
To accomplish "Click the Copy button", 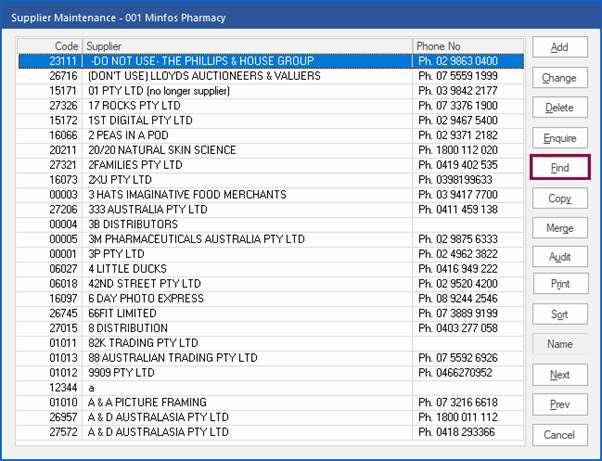I will [560, 198].
